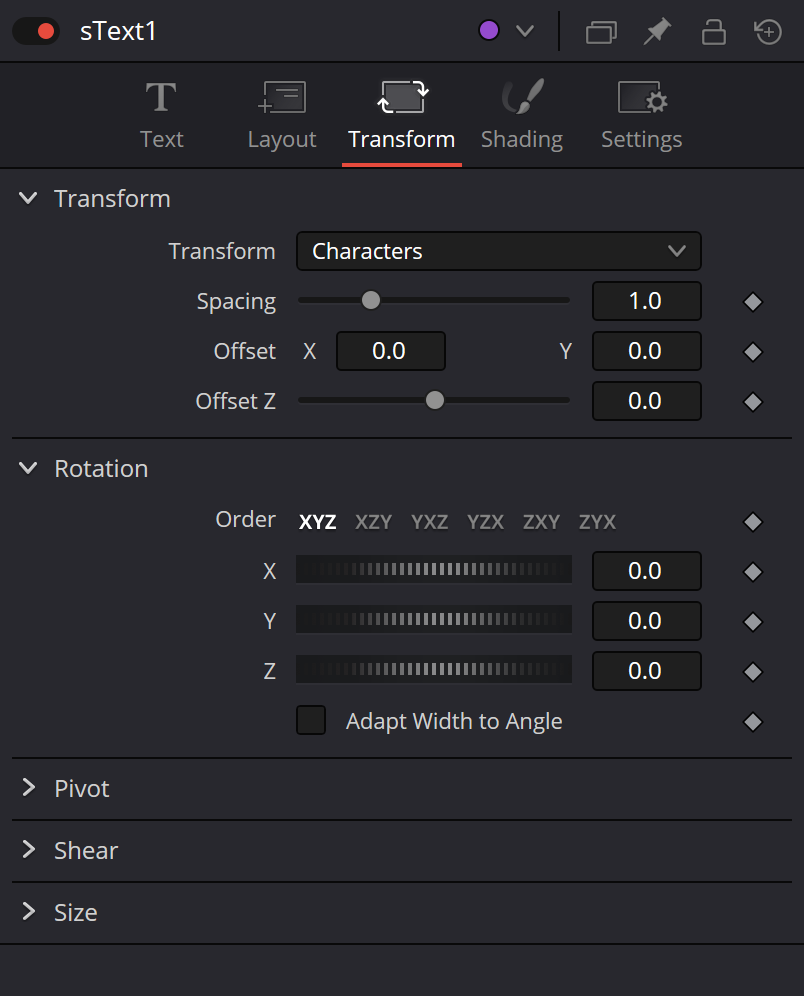Select XZY rotation order
This screenshot has width=804, height=996.
(x=373, y=522)
